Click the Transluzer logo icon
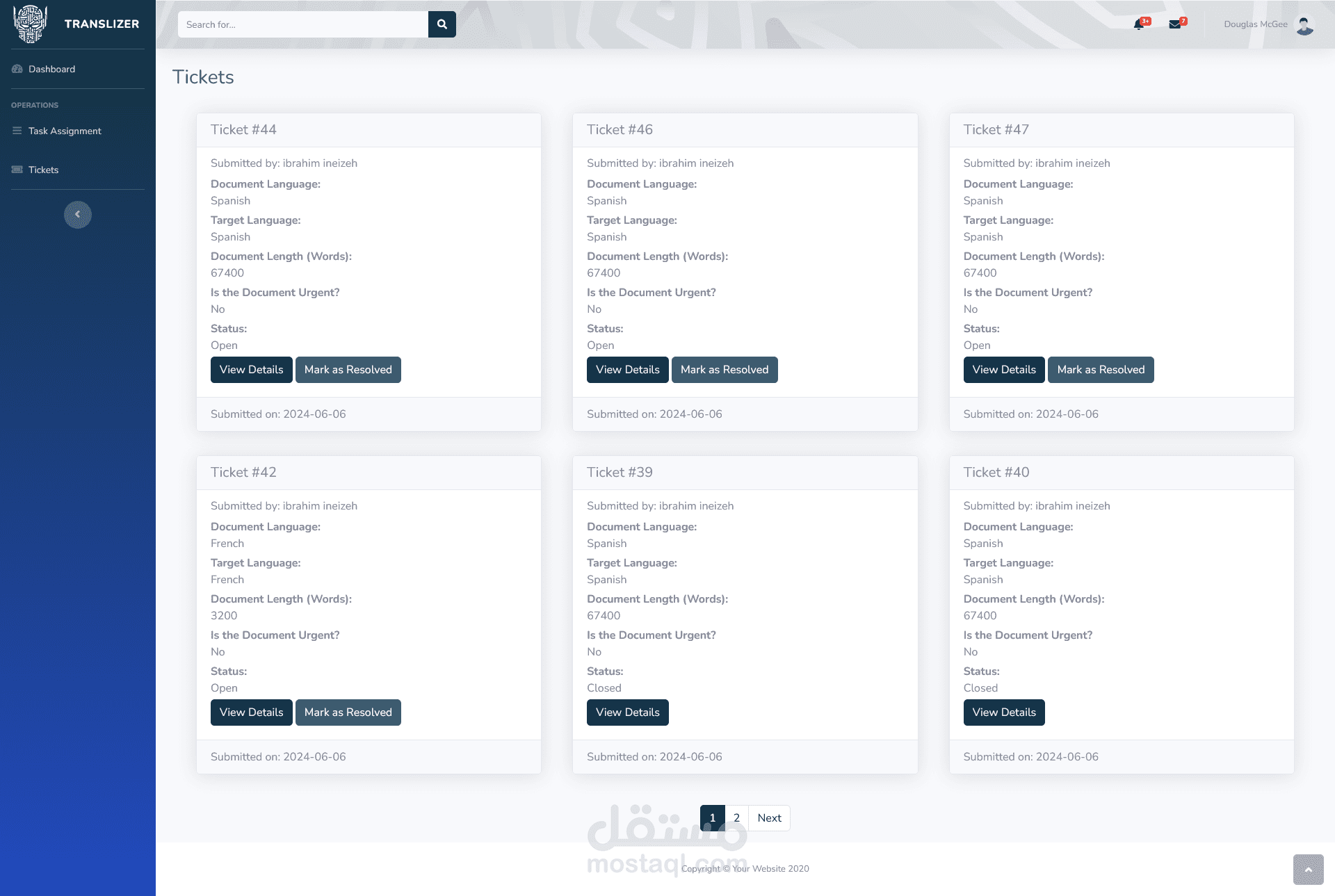The height and width of the screenshot is (896, 1335). [30, 24]
